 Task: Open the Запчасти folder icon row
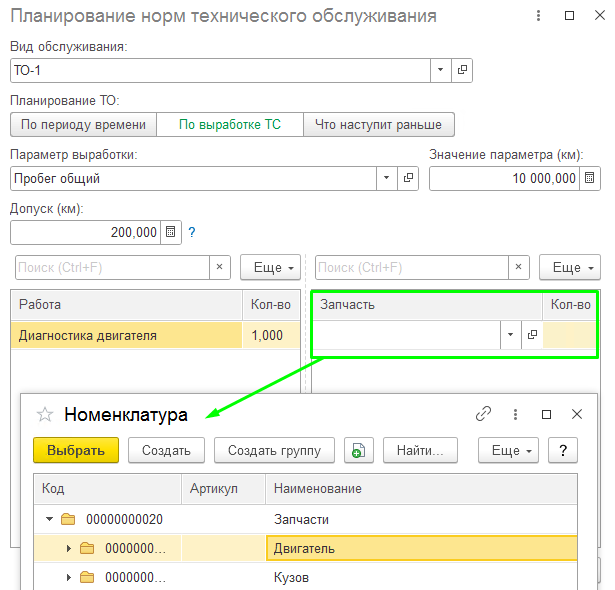pos(68,519)
